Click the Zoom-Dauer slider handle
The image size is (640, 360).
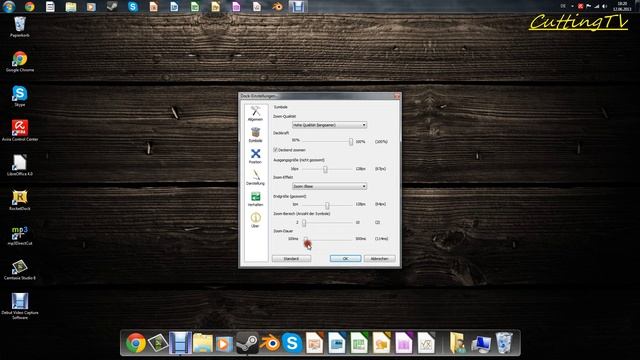click(x=306, y=239)
